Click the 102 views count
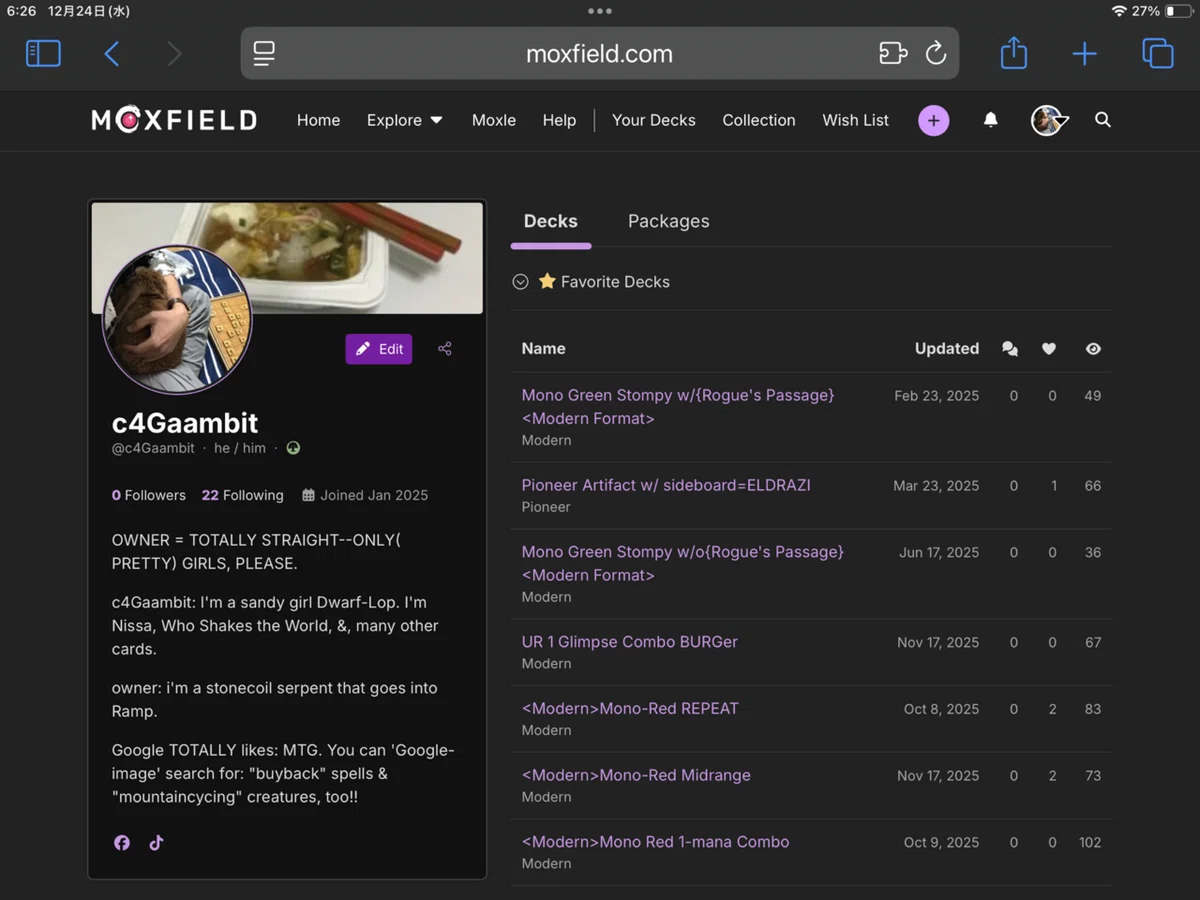Viewport: 1200px width, 900px height. [1090, 842]
